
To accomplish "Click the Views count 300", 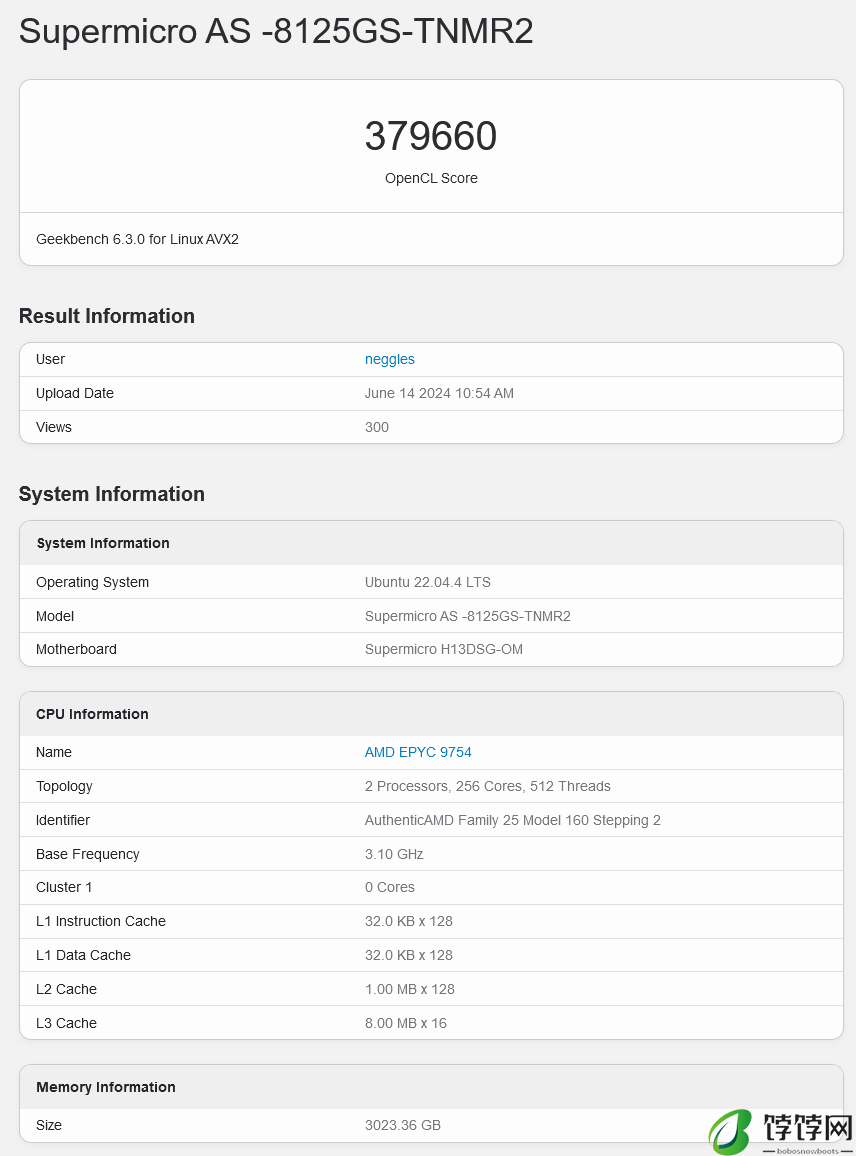I will click(x=377, y=427).
